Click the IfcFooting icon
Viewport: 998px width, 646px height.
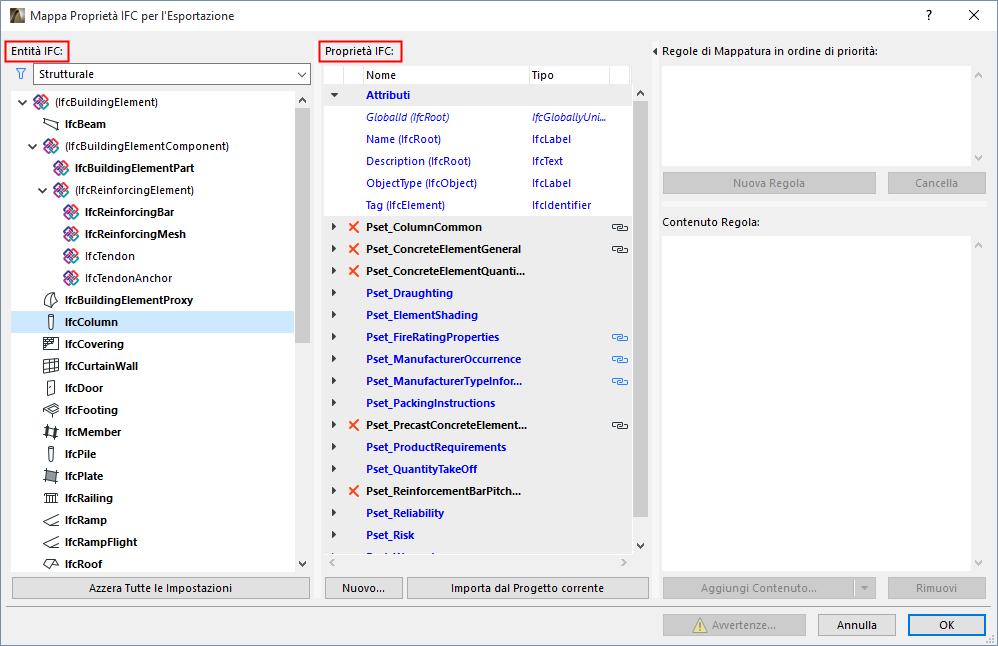pos(51,410)
